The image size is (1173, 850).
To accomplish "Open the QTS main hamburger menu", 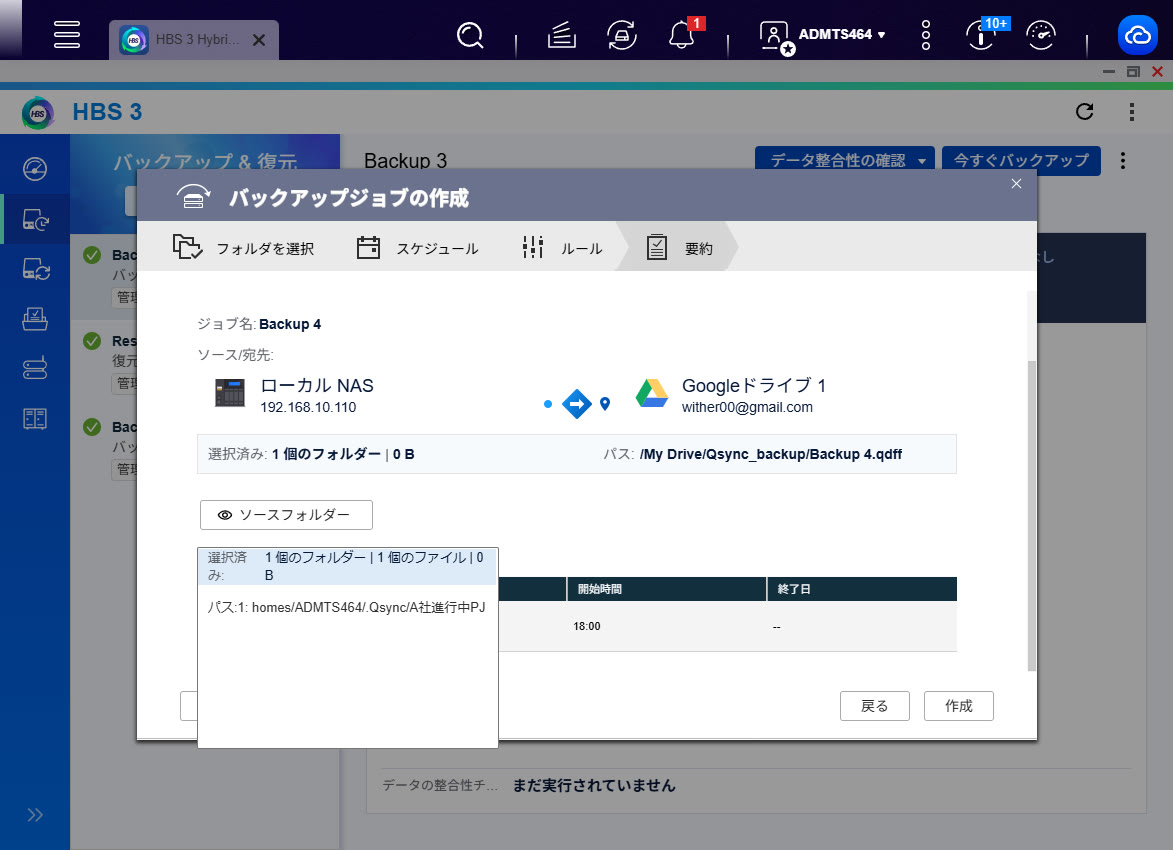I will [x=67, y=35].
